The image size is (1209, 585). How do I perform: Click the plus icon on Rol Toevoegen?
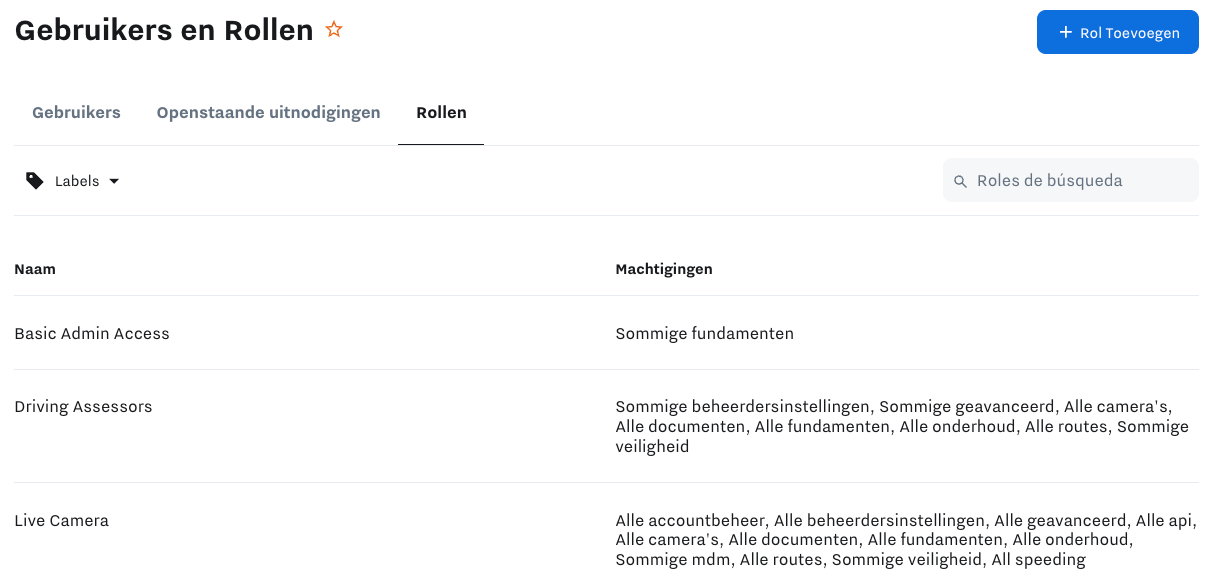point(1064,33)
